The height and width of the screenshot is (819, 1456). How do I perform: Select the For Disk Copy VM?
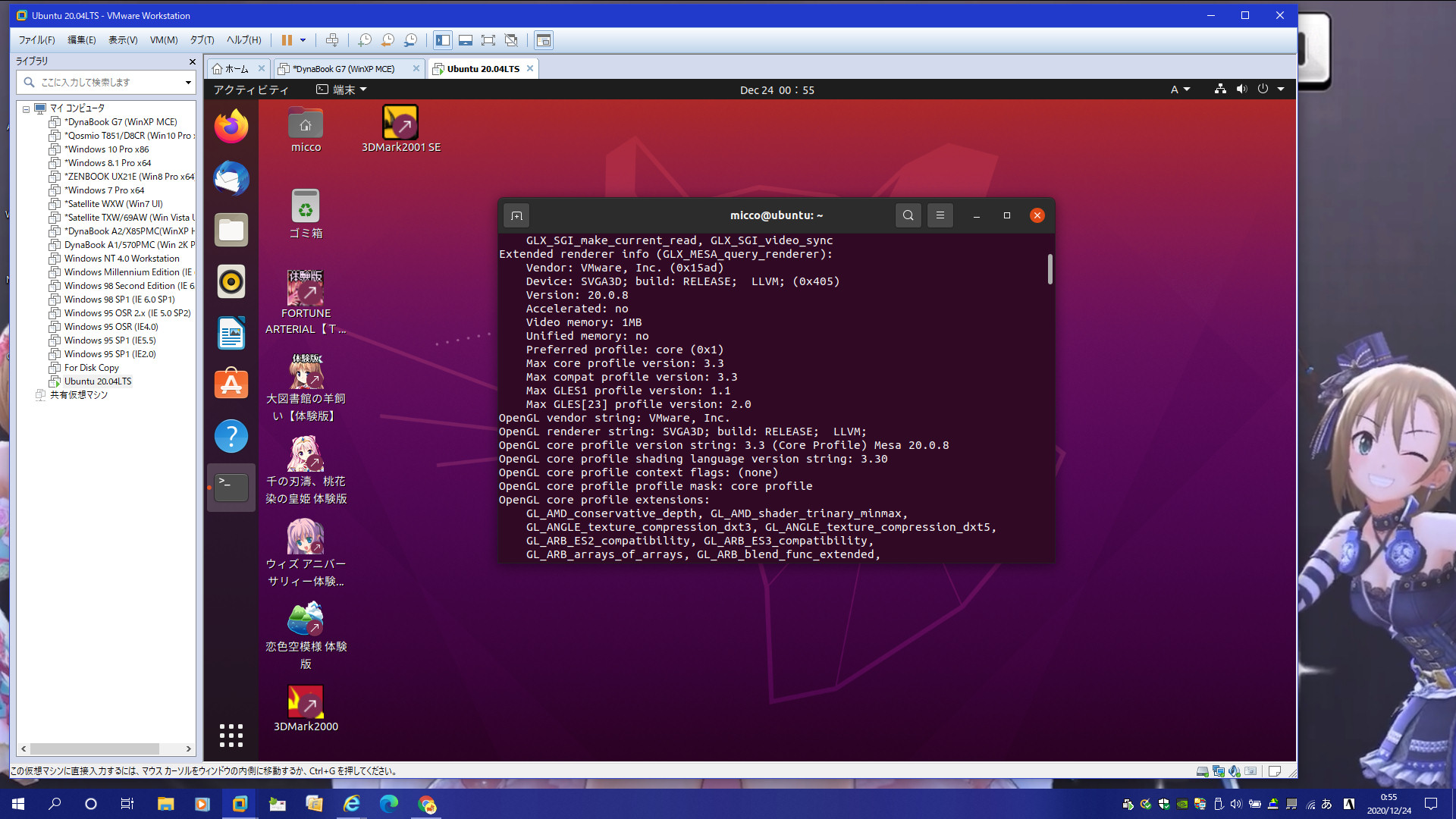(x=91, y=368)
